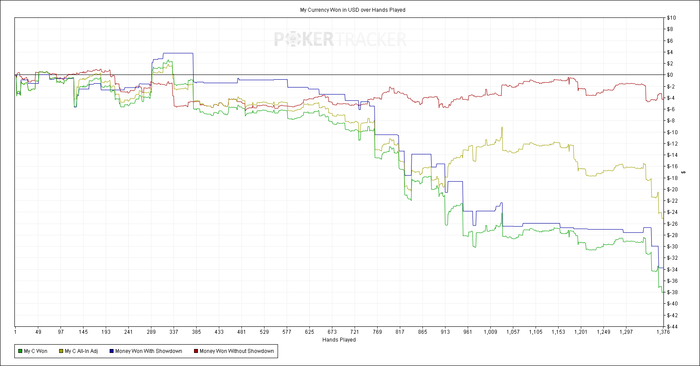Click the 721 tick on the x-axis
Viewport: 700px width, 366px height.
tap(354, 332)
